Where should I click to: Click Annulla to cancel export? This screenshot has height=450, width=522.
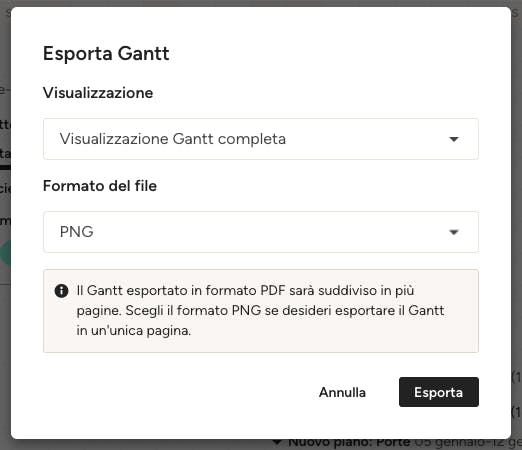[342, 392]
